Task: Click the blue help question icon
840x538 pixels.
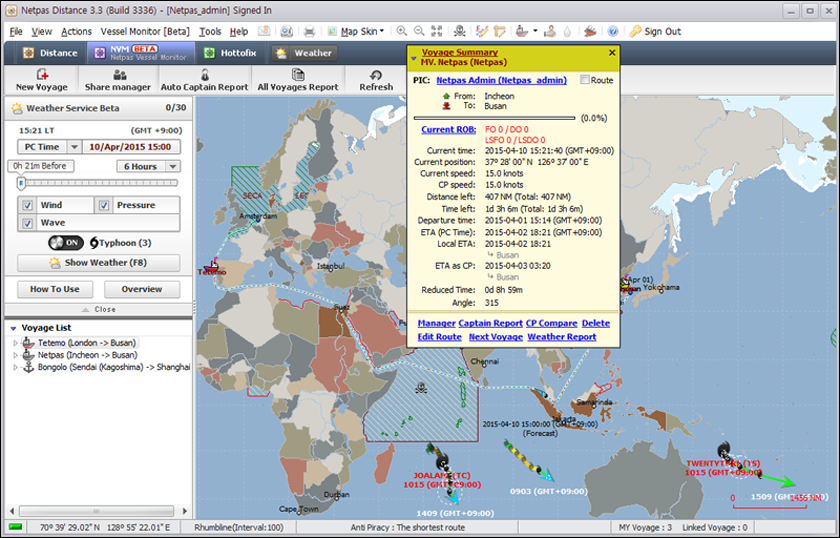Action: [x=613, y=31]
